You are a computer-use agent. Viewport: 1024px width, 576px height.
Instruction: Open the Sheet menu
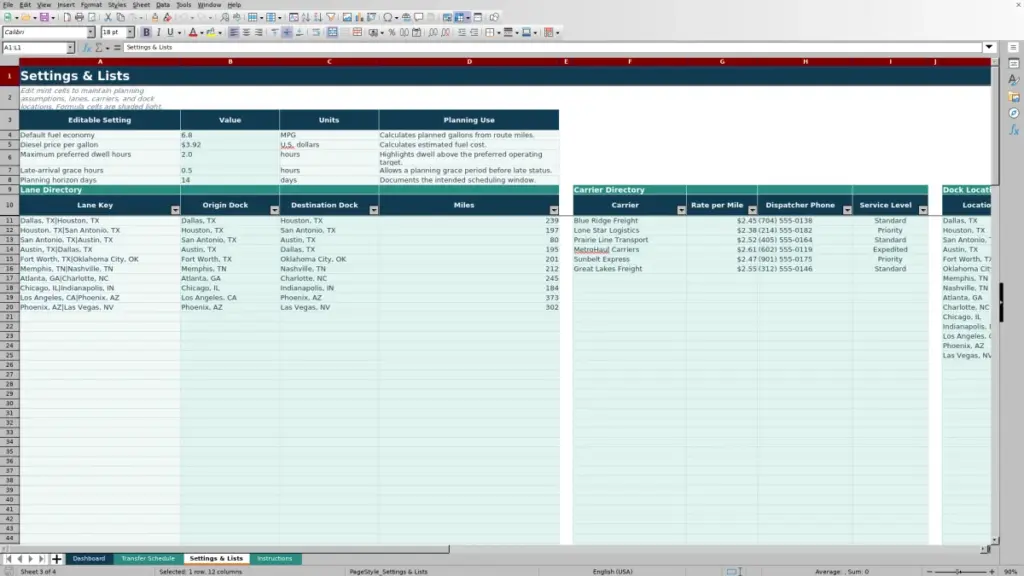[x=141, y=5]
